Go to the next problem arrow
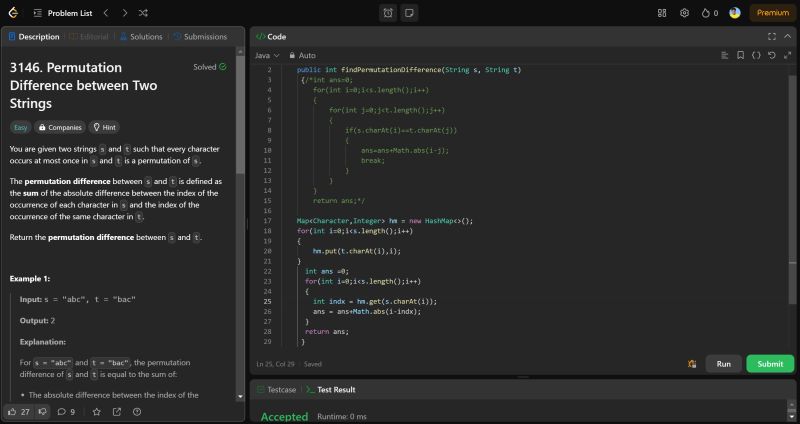The height and width of the screenshot is (424, 800). (124, 13)
